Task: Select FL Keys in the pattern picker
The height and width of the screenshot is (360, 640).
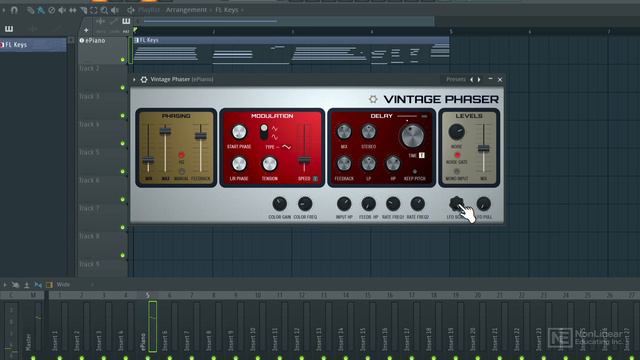Action: click(x=33, y=44)
